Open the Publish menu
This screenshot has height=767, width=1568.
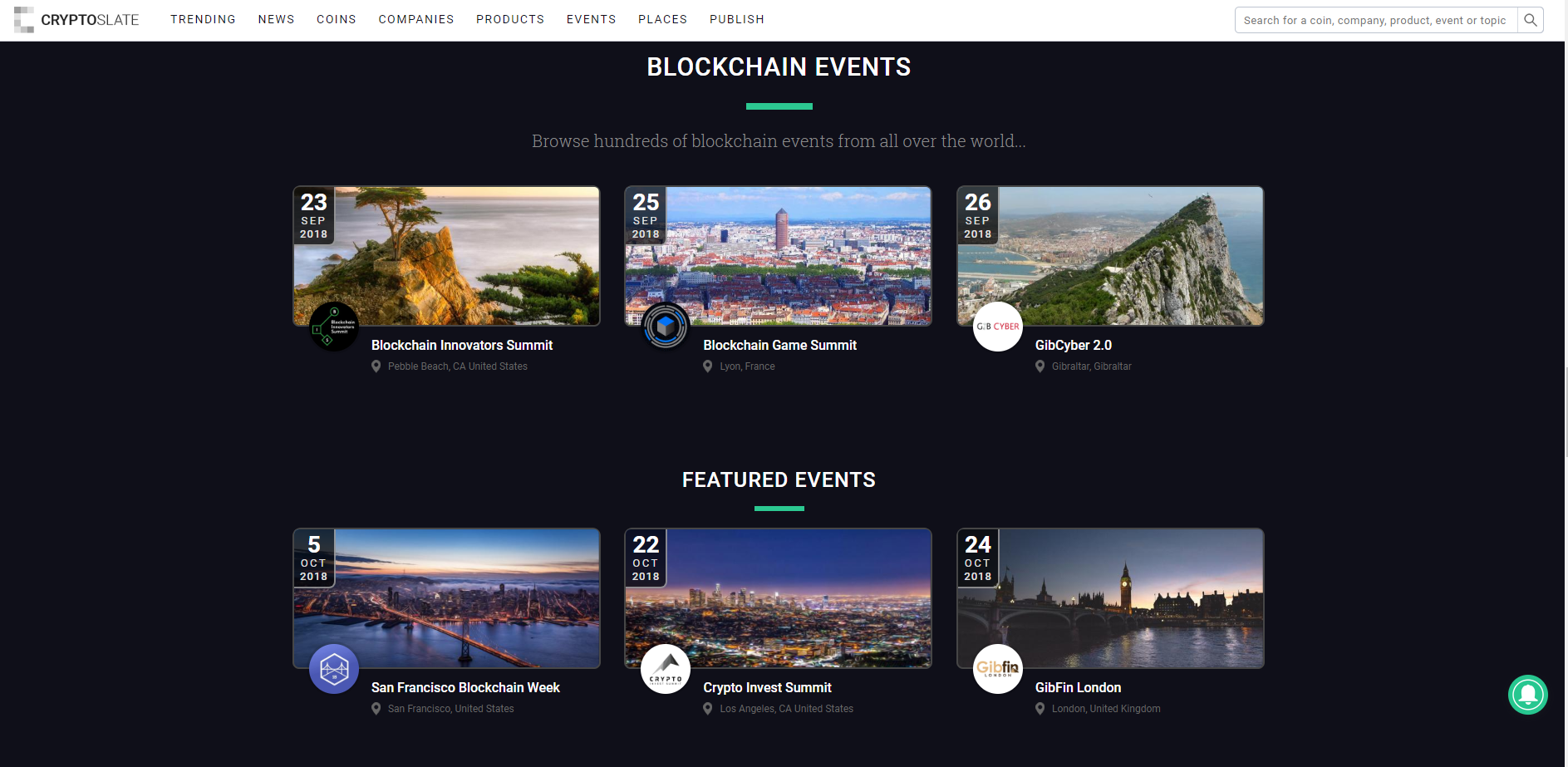tap(737, 19)
